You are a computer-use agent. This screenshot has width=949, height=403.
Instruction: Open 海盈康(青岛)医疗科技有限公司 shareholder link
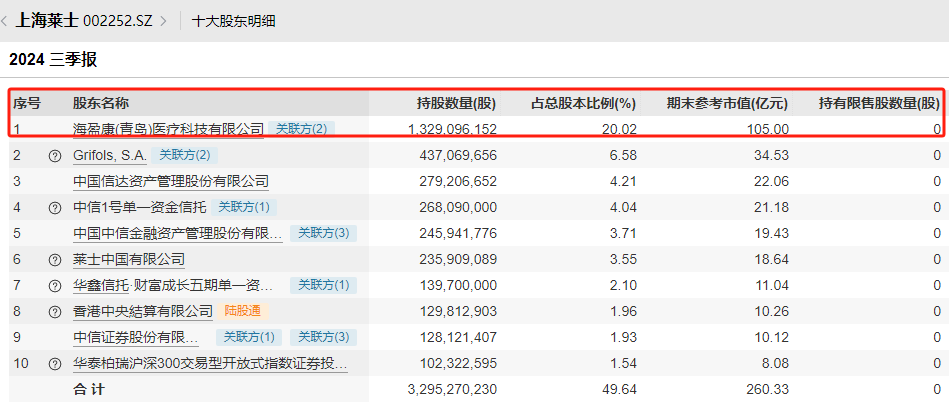168,129
